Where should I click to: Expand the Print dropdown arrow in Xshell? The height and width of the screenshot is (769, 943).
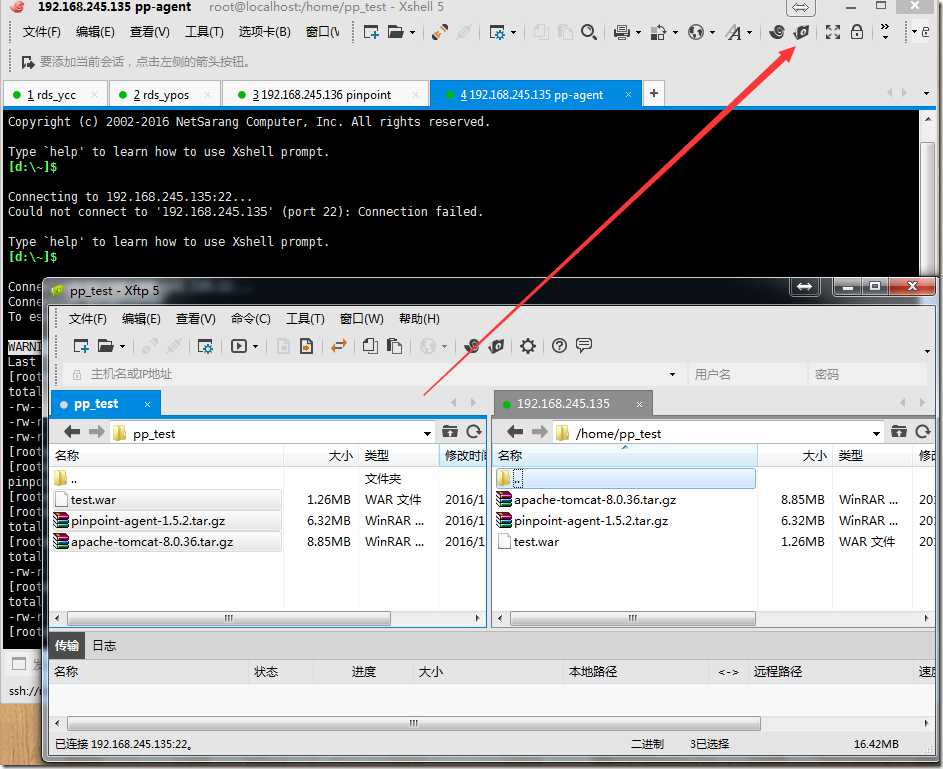click(x=638, y=32)
